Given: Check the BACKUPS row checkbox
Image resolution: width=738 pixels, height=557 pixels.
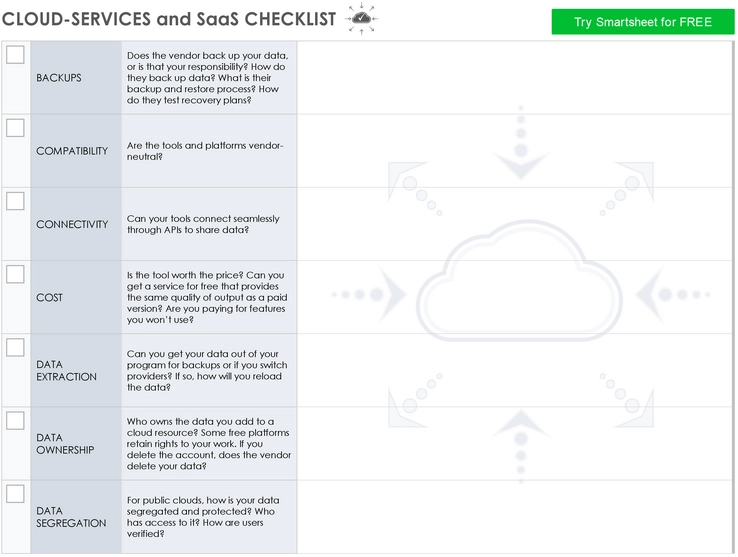Looking at the screenshot, I should tap(15, 55).
